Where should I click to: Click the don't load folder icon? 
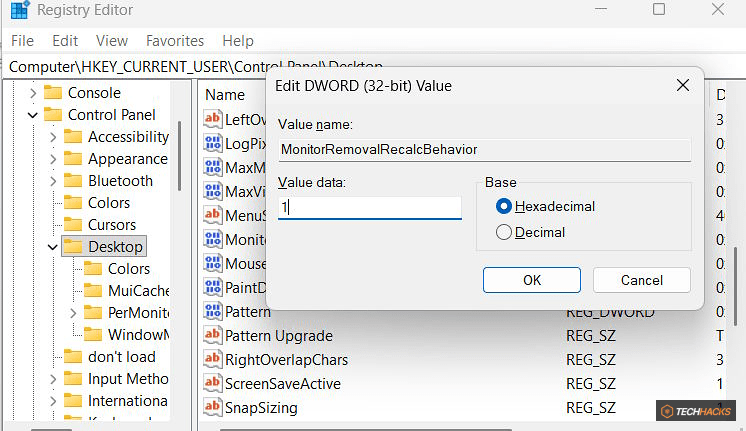click(x=73, y=357)
